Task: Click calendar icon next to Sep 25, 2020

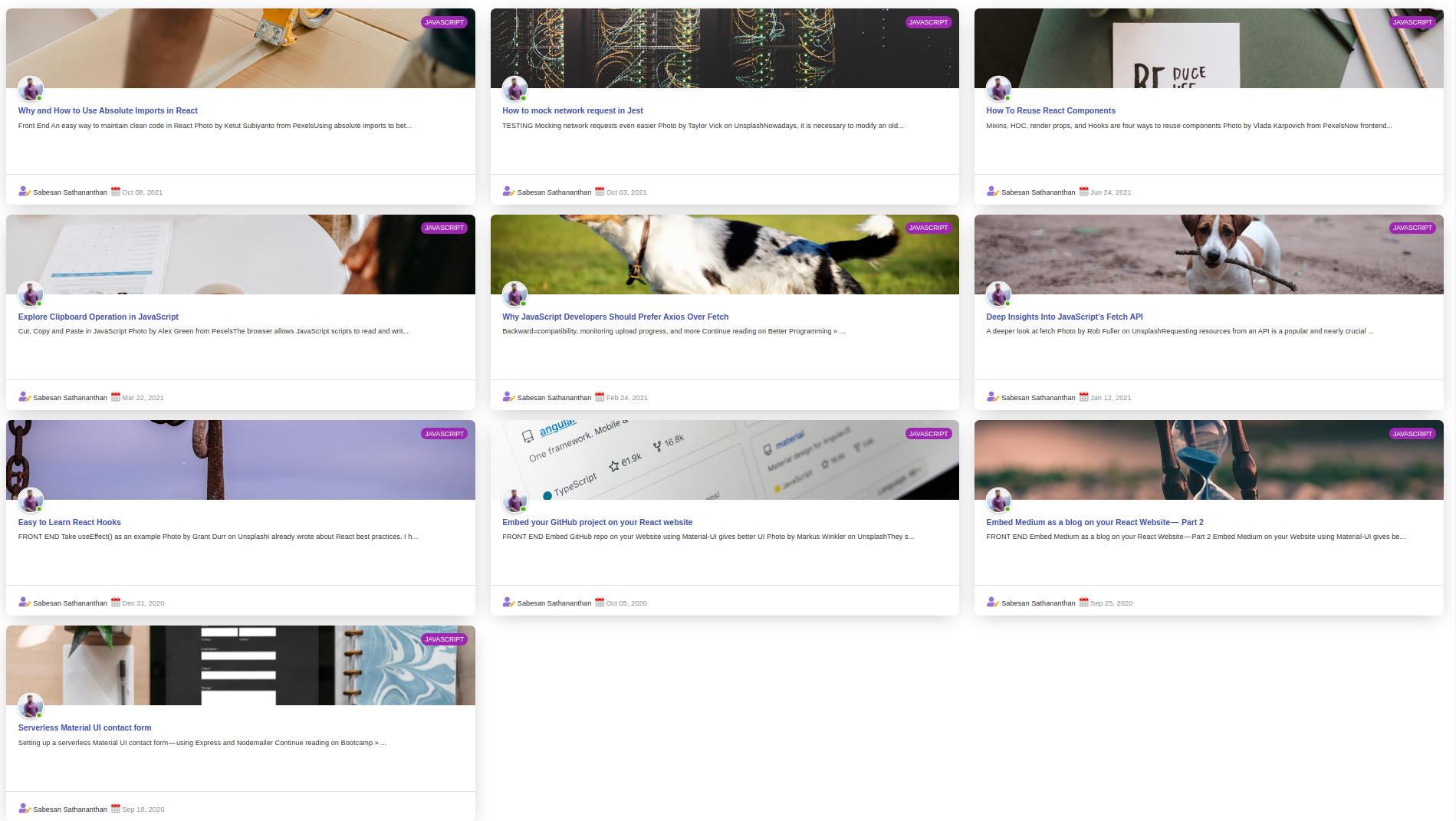Action: pyautogui.click(x=1083, y=603)
